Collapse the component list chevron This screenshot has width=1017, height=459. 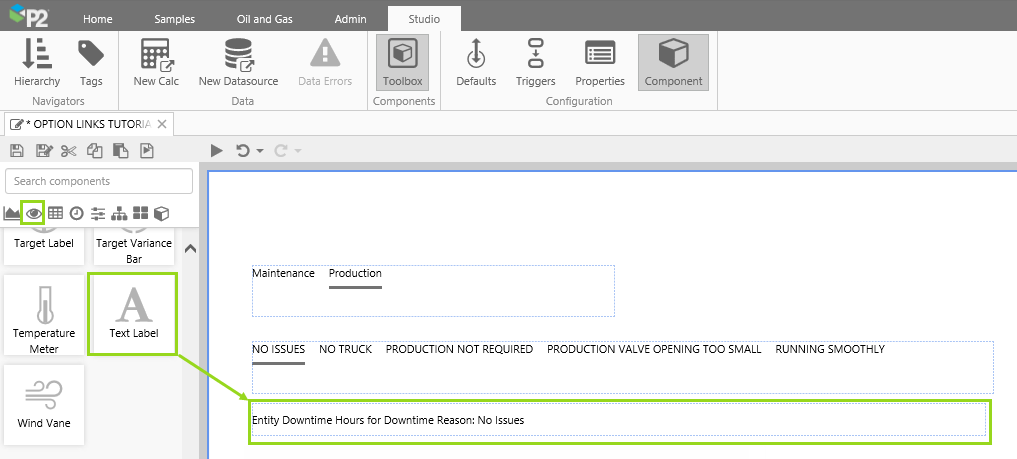191,249
